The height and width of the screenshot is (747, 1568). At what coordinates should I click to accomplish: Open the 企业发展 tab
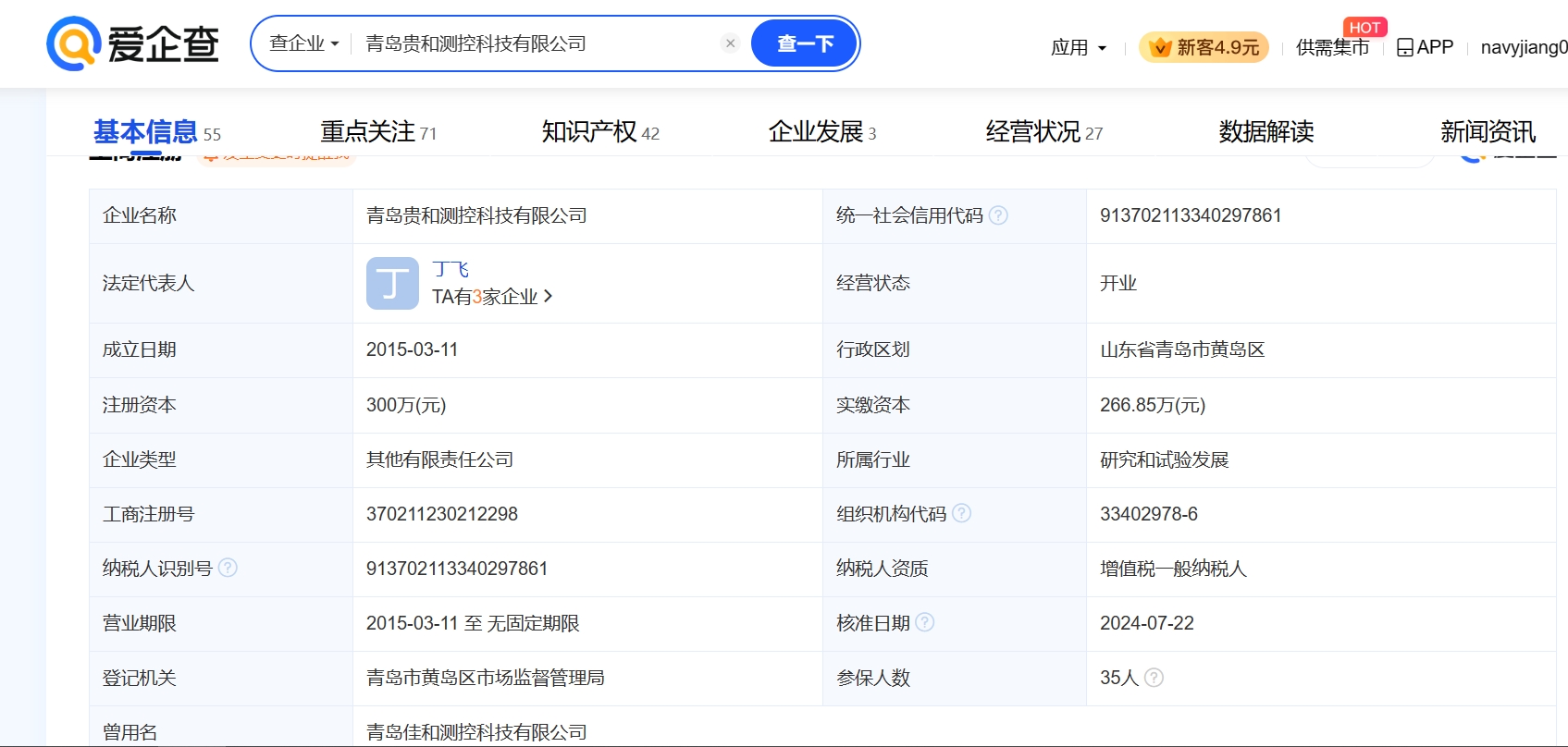(x=822, y=132)
